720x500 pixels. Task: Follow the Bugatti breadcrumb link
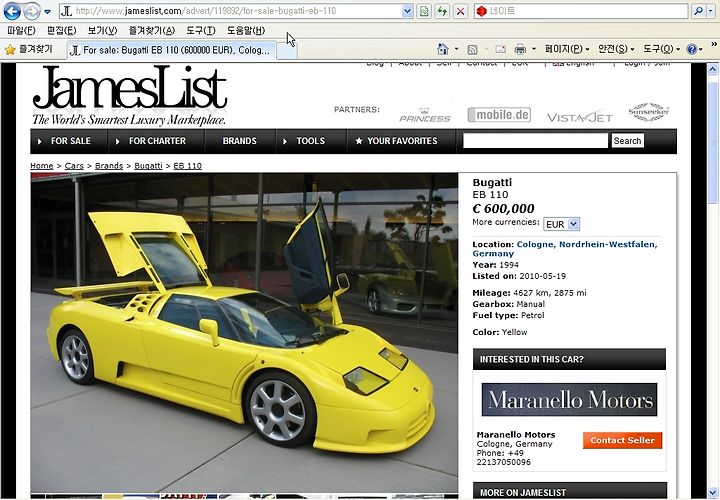coord(148,166)
